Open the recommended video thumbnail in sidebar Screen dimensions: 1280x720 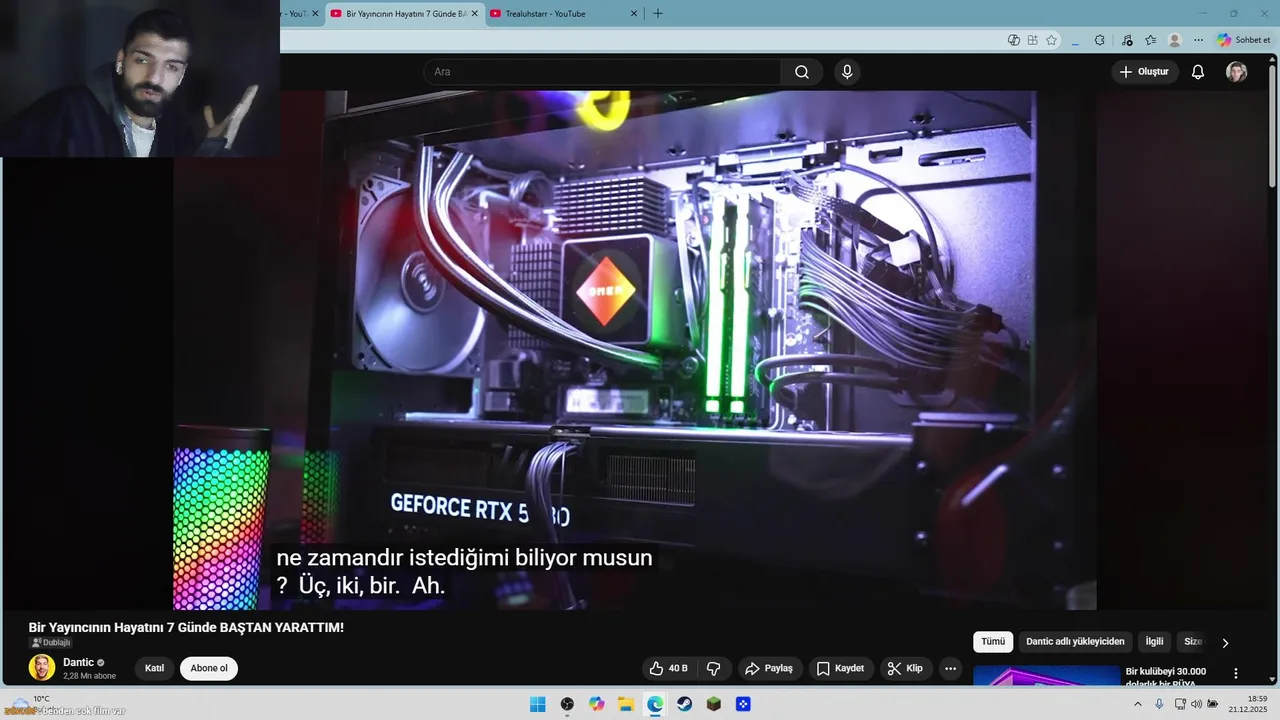[x=1047, y=677]
